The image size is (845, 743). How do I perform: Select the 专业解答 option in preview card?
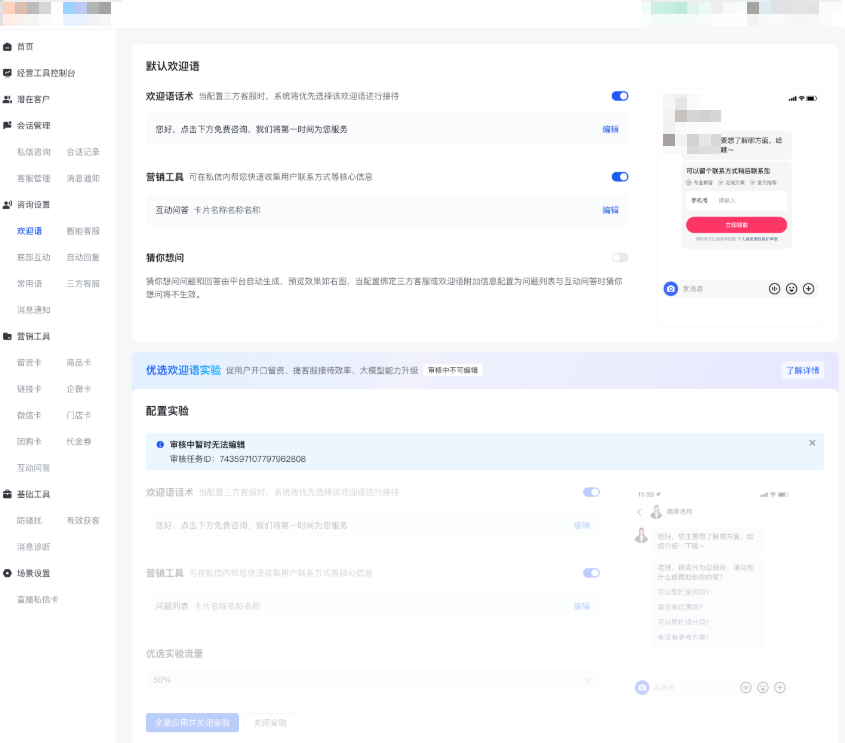698,182
